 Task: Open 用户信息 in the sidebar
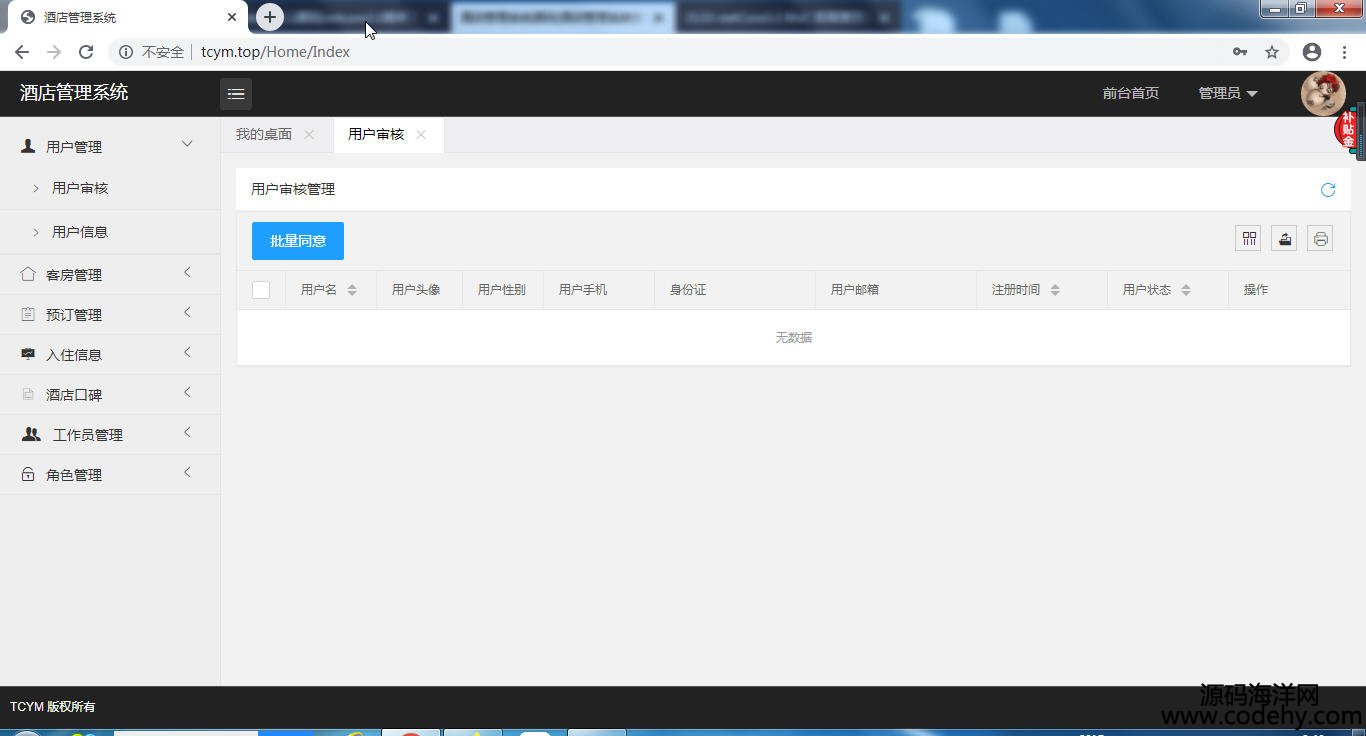[80, 232]
